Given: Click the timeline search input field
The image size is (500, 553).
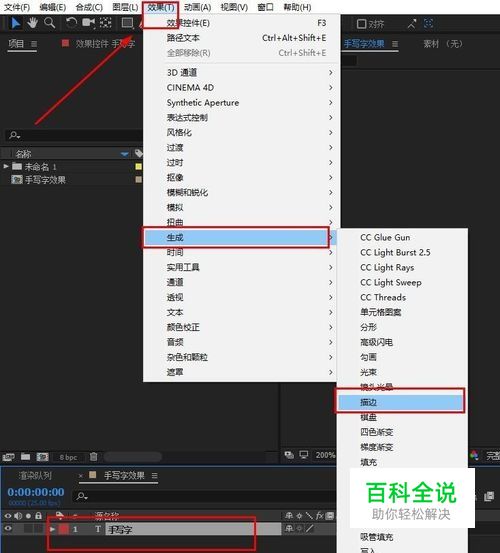Looking at the screenshot, I should click(x=205, y=497).
